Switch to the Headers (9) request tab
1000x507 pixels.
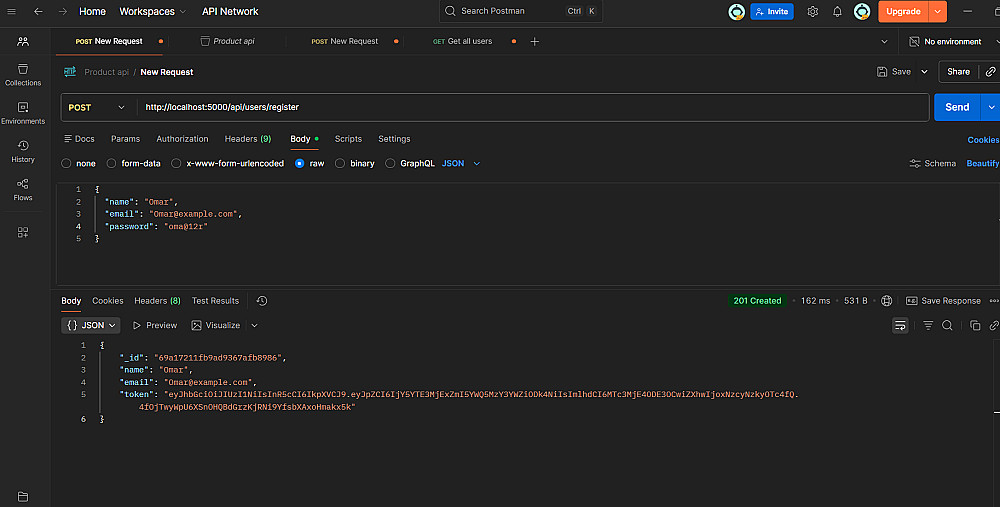[247, 139]
